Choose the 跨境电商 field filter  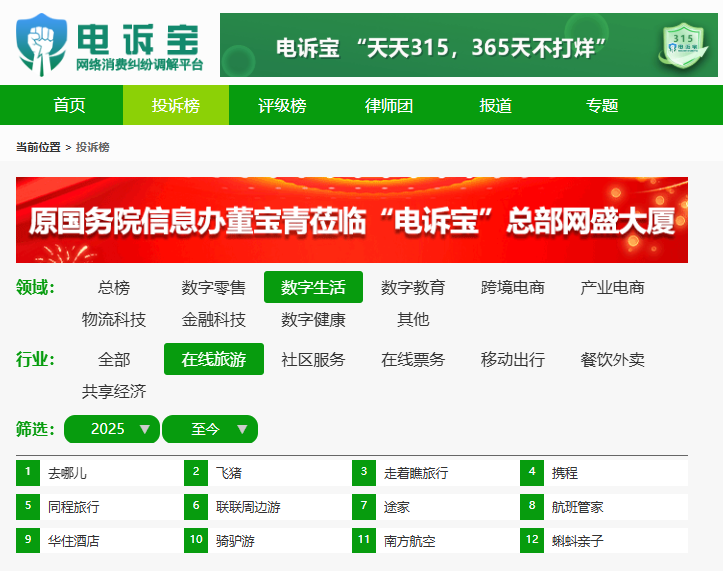[512, 287]
